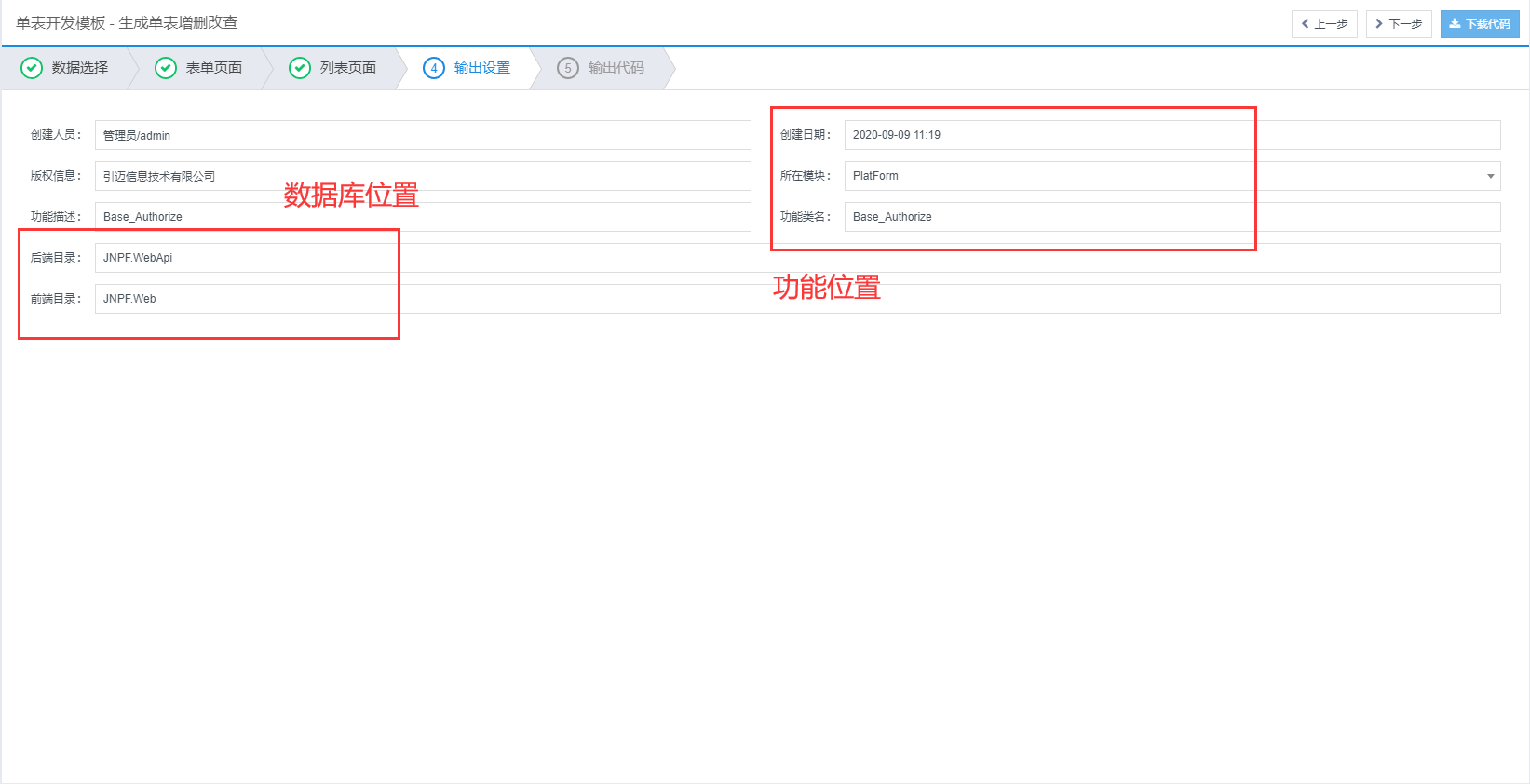The width and height of the screenshot is (1530, 784).
Task: Edit the 功能描述 field
Action: (x=423, y=217)
